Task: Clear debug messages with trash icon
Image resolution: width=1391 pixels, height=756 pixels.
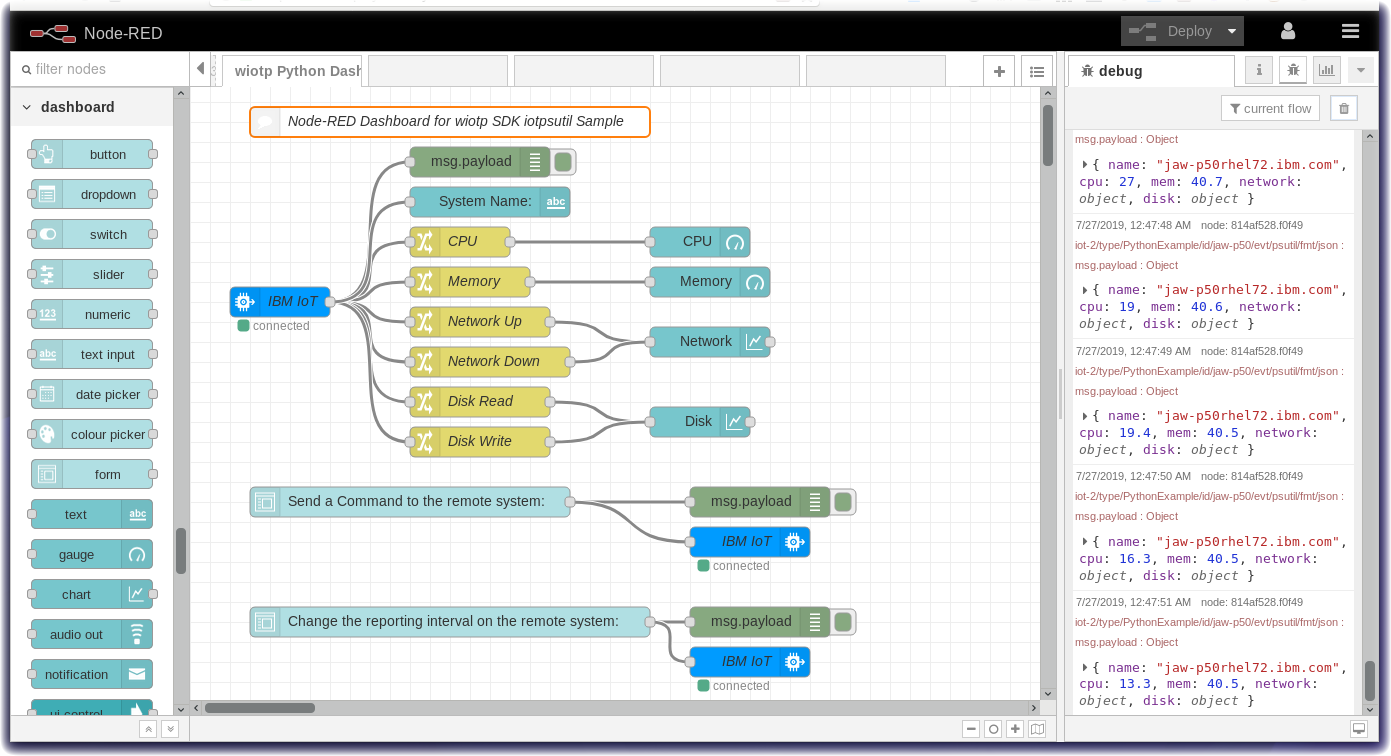Action: click(x=1344, y=107)
